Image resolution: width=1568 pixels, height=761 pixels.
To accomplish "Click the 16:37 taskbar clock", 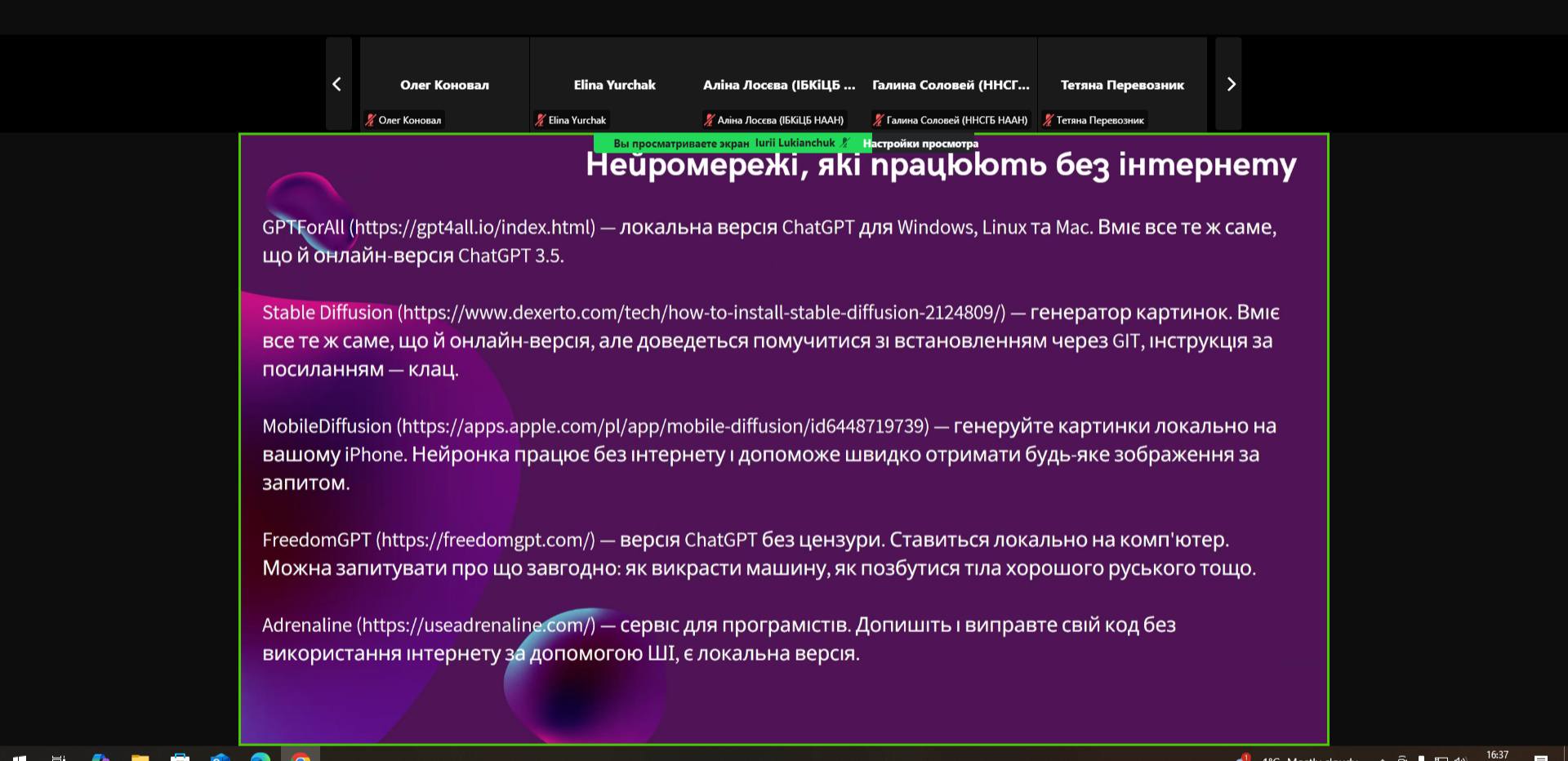I will 1497,755.
